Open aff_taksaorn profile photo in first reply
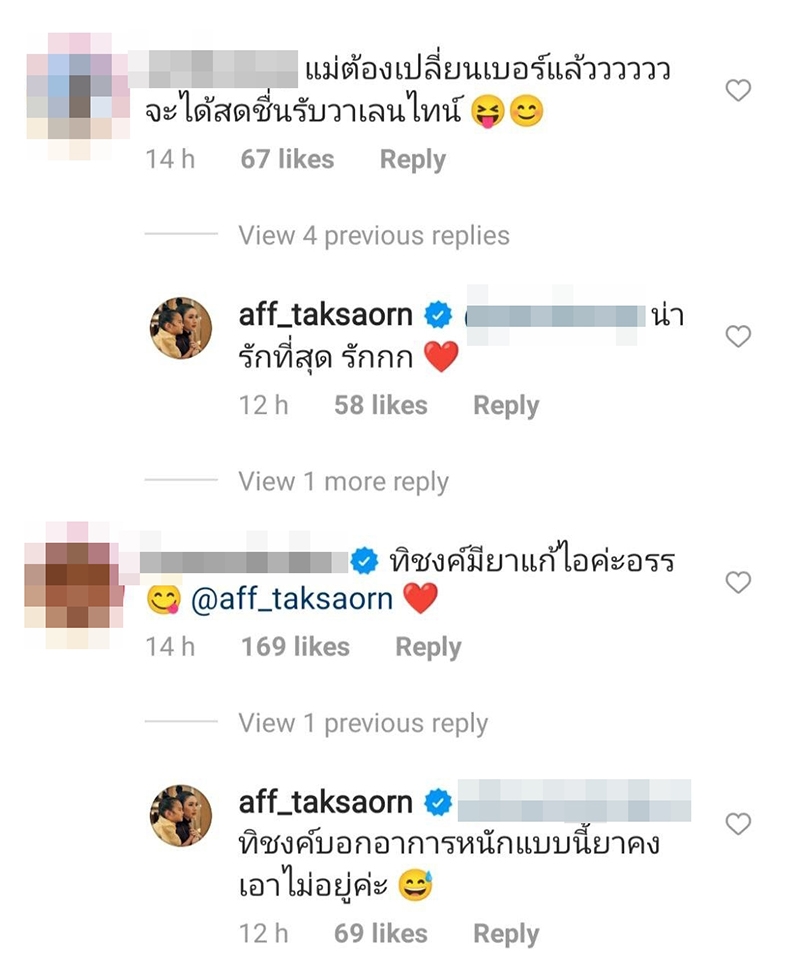 (181, 328)
